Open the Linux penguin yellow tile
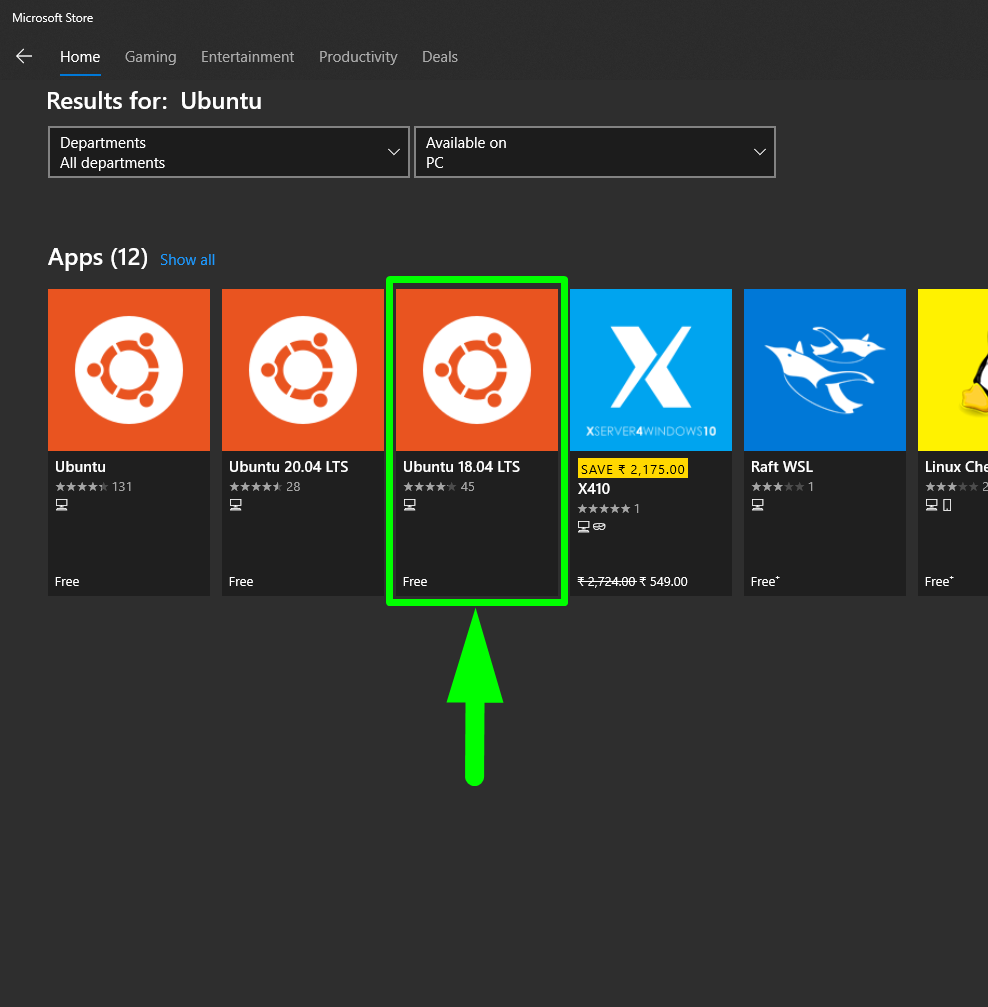This screenshot has width=988, height=1007. pyautogui.click(x=953, y=370)
